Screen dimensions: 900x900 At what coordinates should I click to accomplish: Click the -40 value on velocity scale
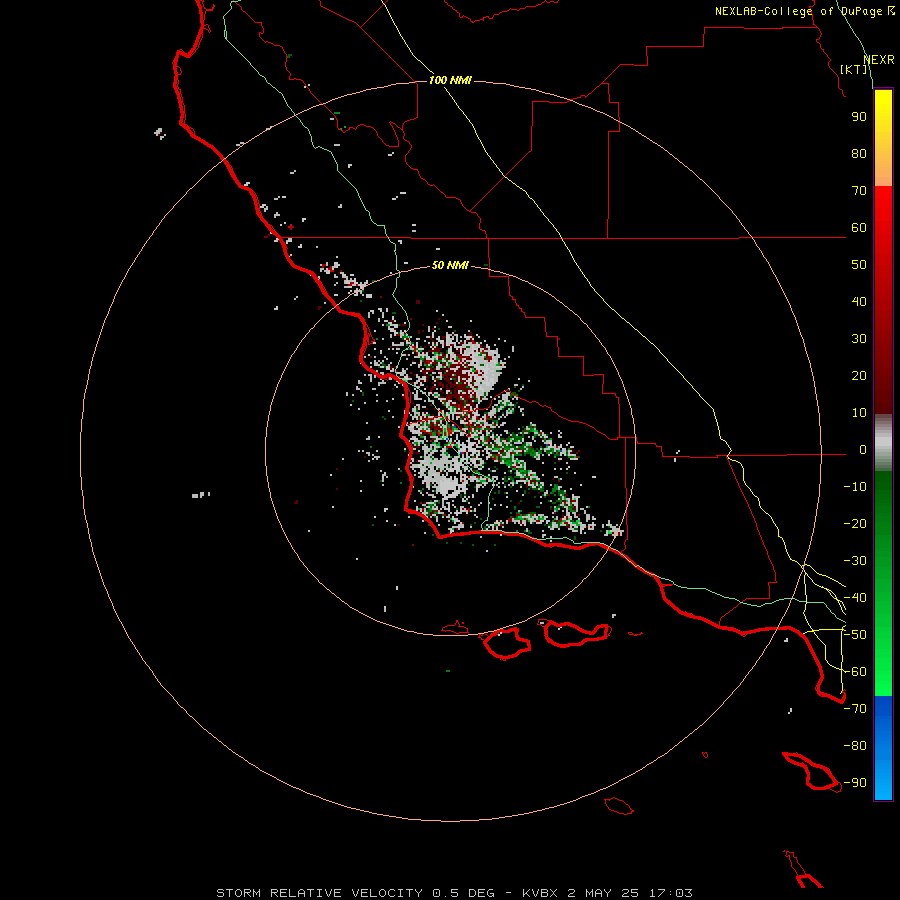pyautogui.click(x=855, y=598)
